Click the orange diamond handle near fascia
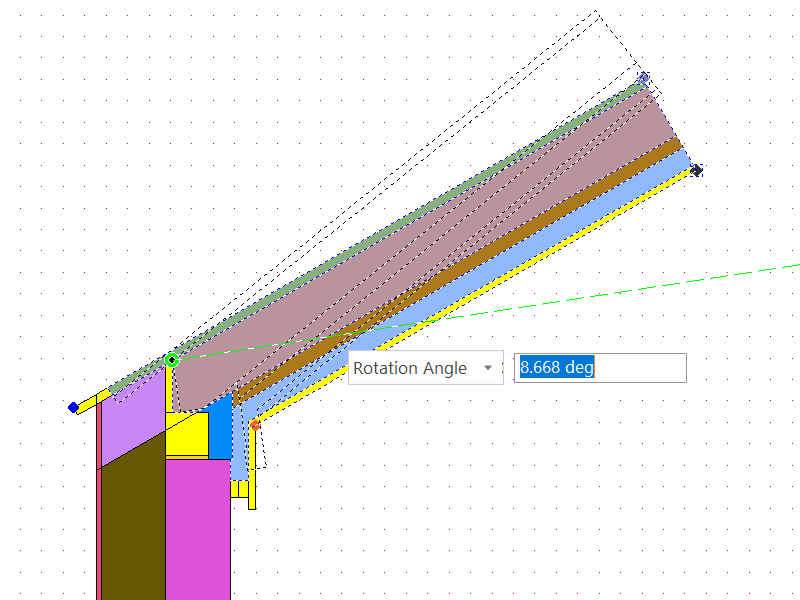 (255, 425)
